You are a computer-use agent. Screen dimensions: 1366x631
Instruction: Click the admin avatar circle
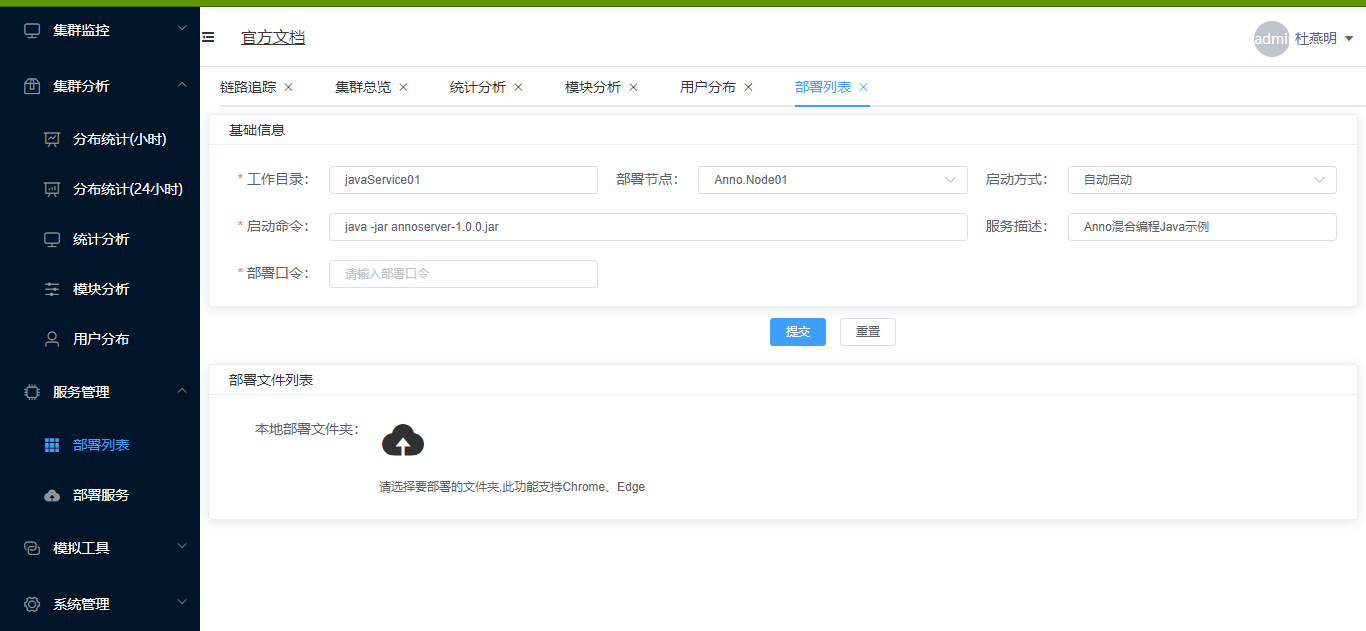1271,39
